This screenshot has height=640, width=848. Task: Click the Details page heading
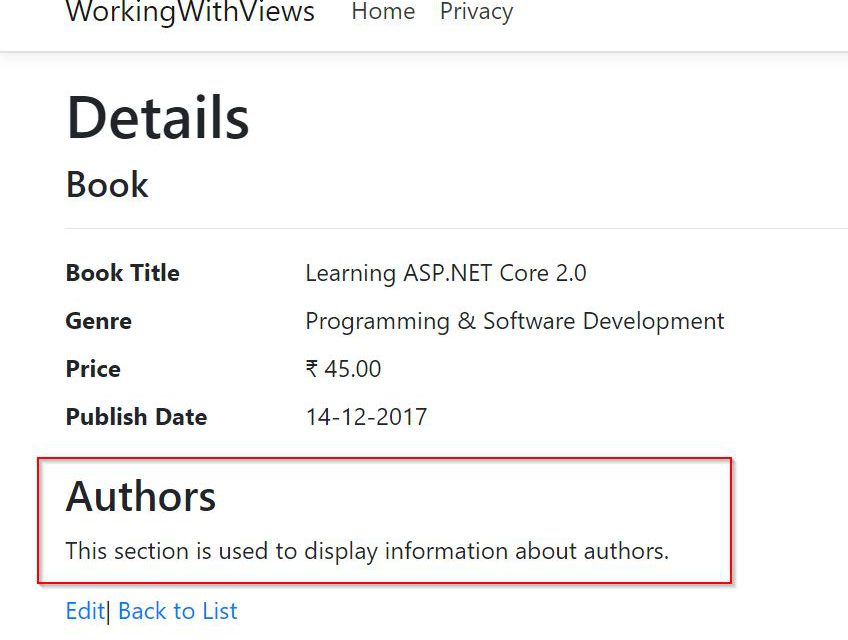158,118
